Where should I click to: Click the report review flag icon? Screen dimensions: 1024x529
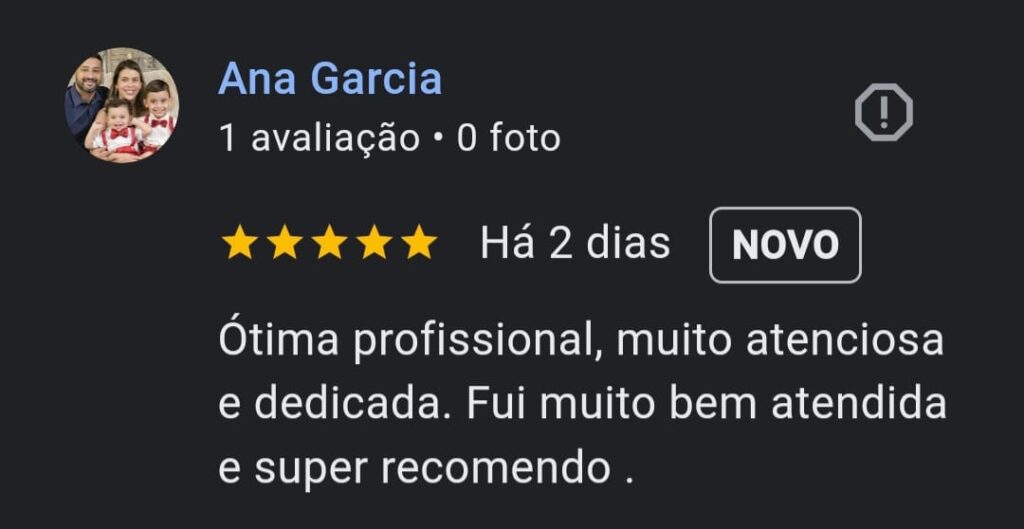coord(884,112)
